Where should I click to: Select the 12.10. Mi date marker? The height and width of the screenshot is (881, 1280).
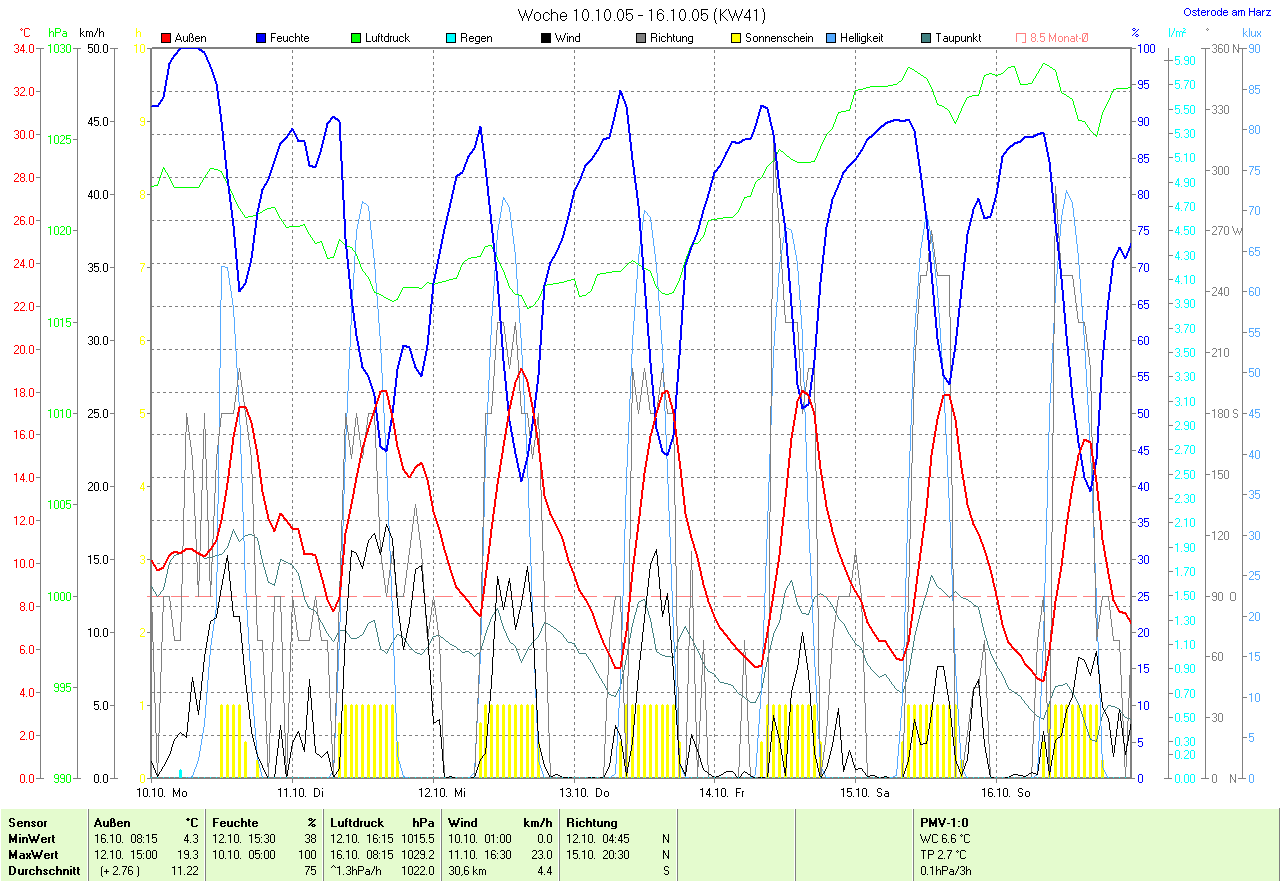point(444,792)
